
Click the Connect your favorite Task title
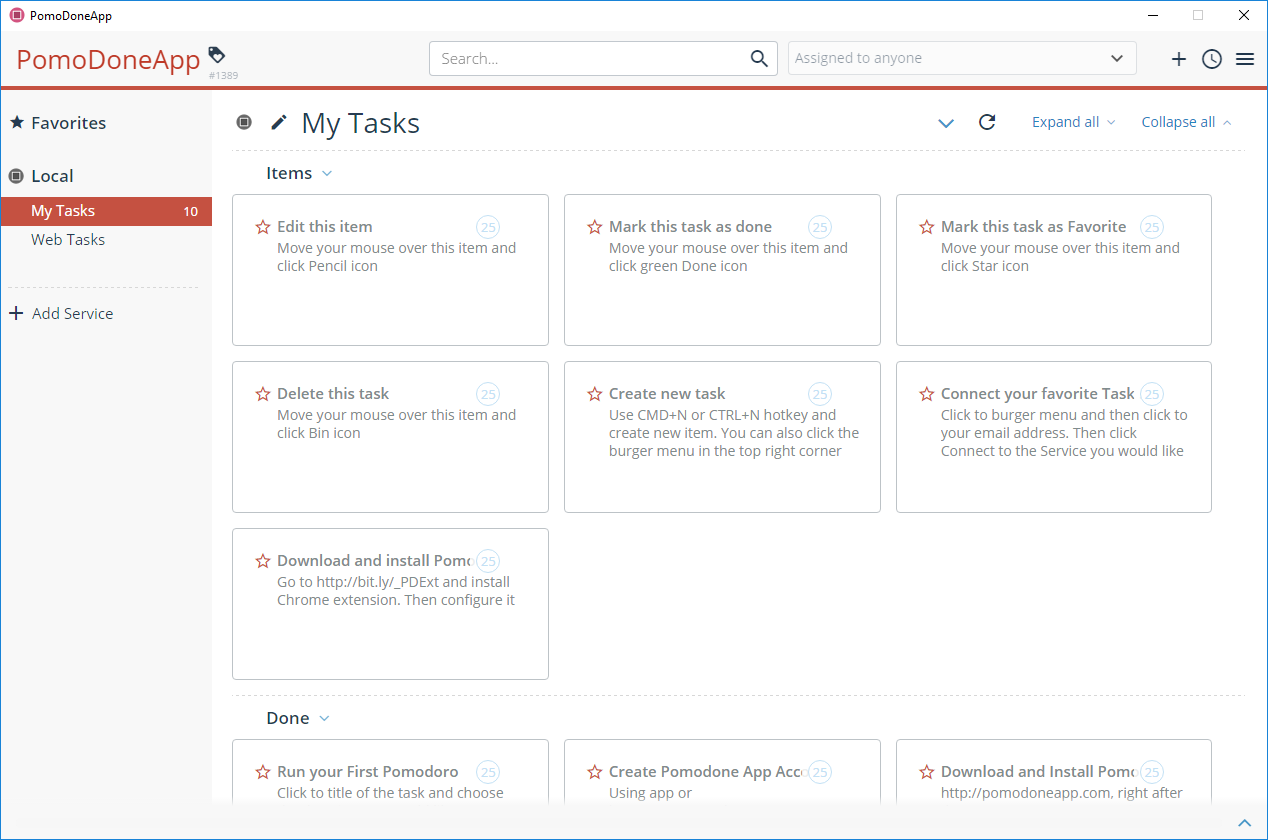(1038, 394)
